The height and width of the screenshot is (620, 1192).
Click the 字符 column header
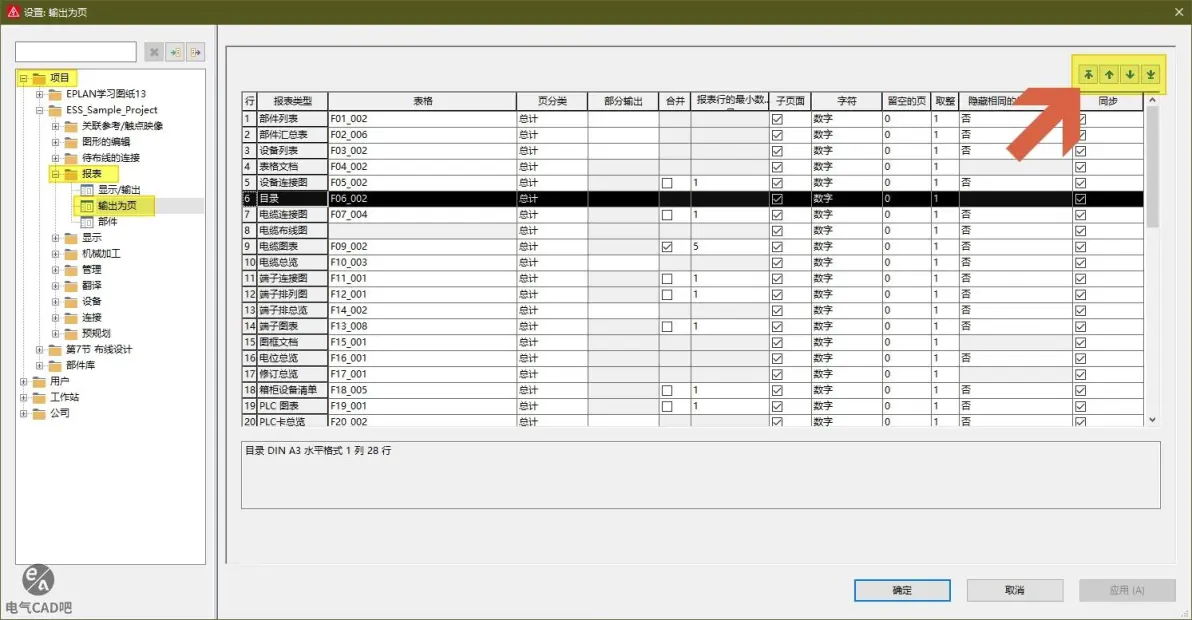pos(846,101)
